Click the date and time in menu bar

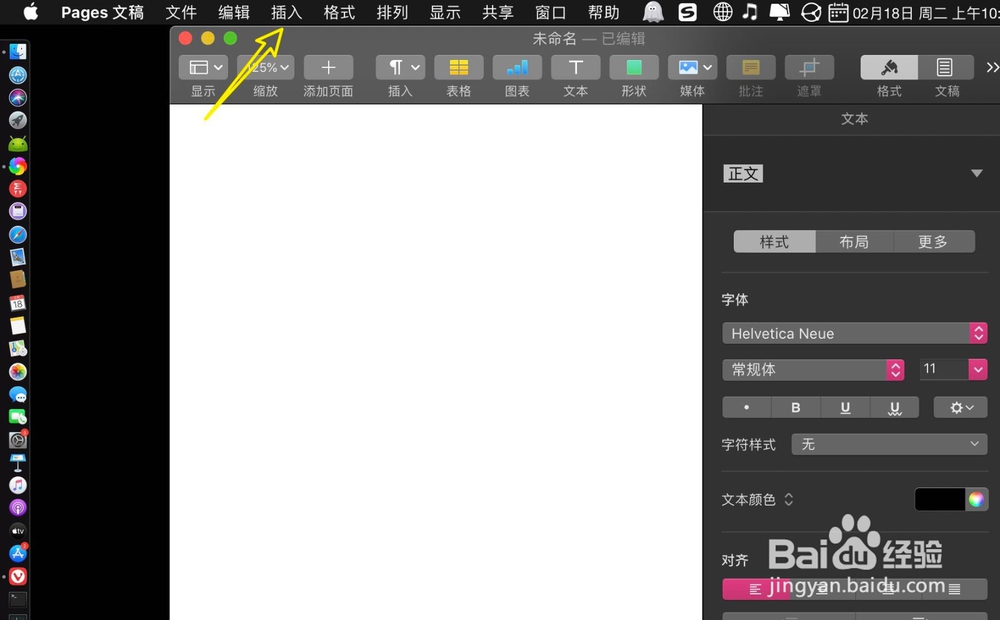(925, 13)
